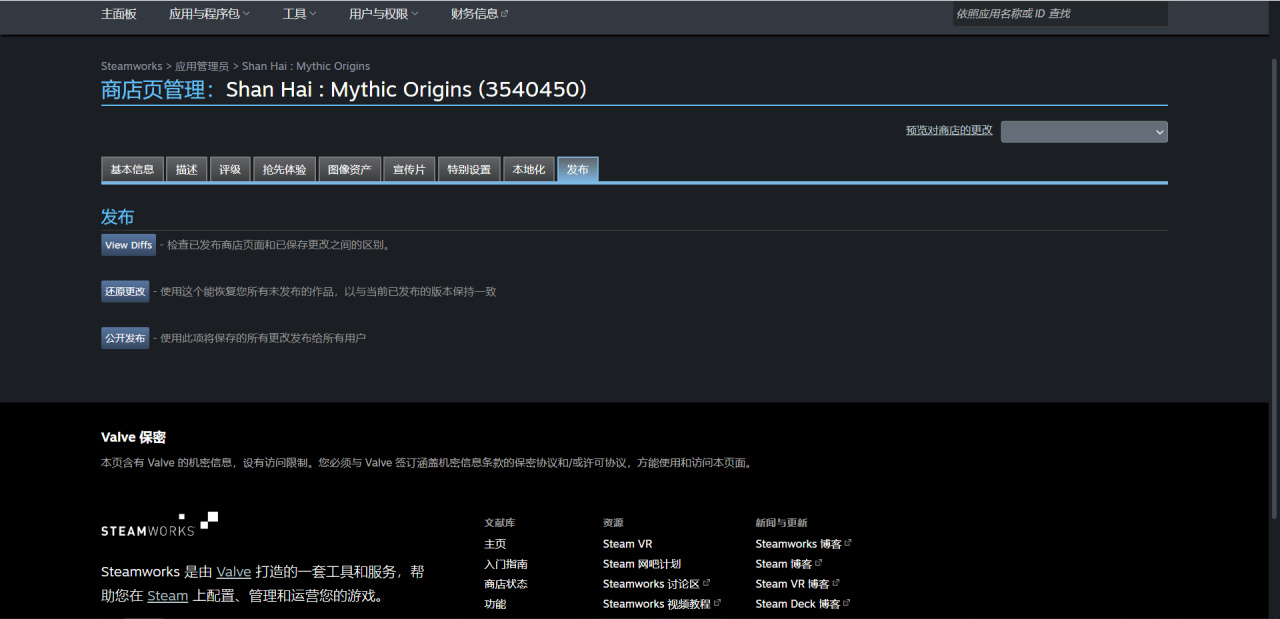Switch to the 基本信息 tab

pyautogui.click(x=132, y=170)
